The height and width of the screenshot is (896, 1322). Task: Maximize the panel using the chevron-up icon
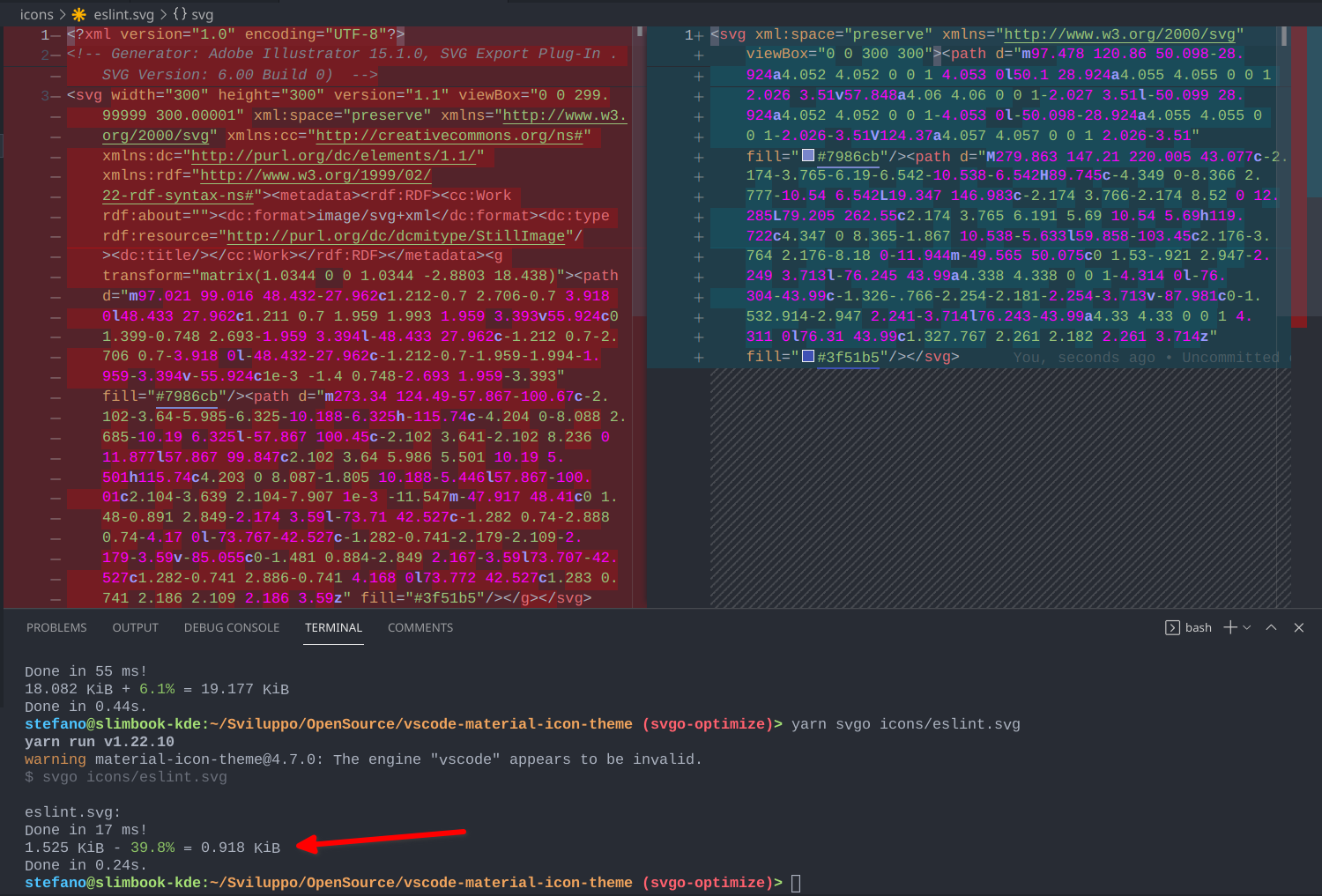click(x=1271, y=627)
